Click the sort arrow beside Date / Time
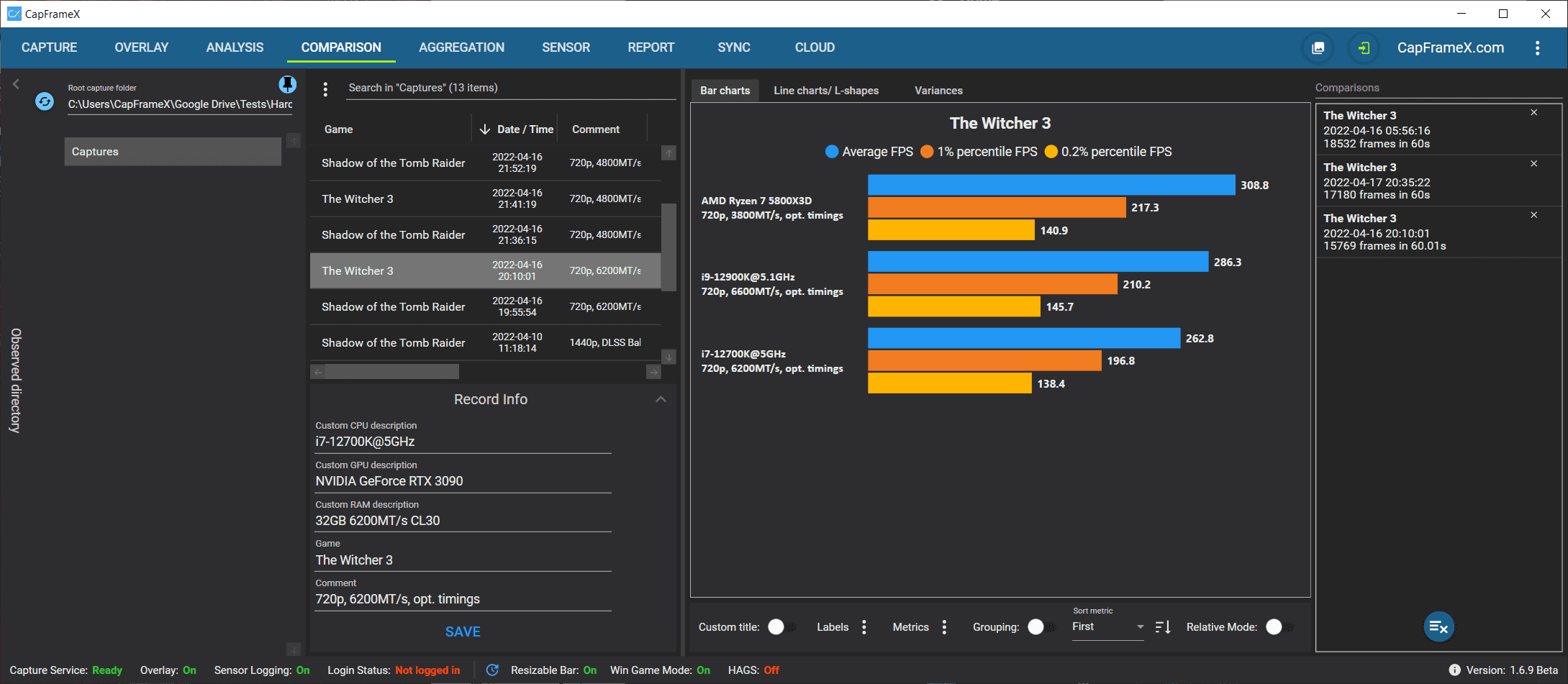The width and height of the screenshot is (1568, 684). click(x=485, y=129)
